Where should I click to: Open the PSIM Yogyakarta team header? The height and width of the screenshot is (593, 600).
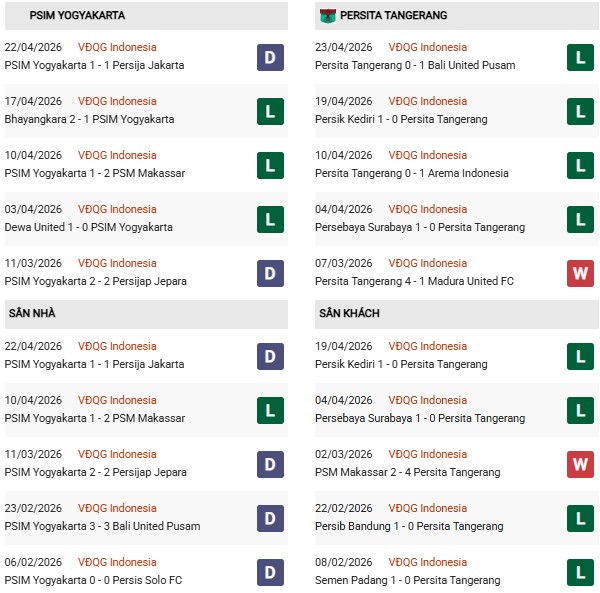(x=77, y=16)
